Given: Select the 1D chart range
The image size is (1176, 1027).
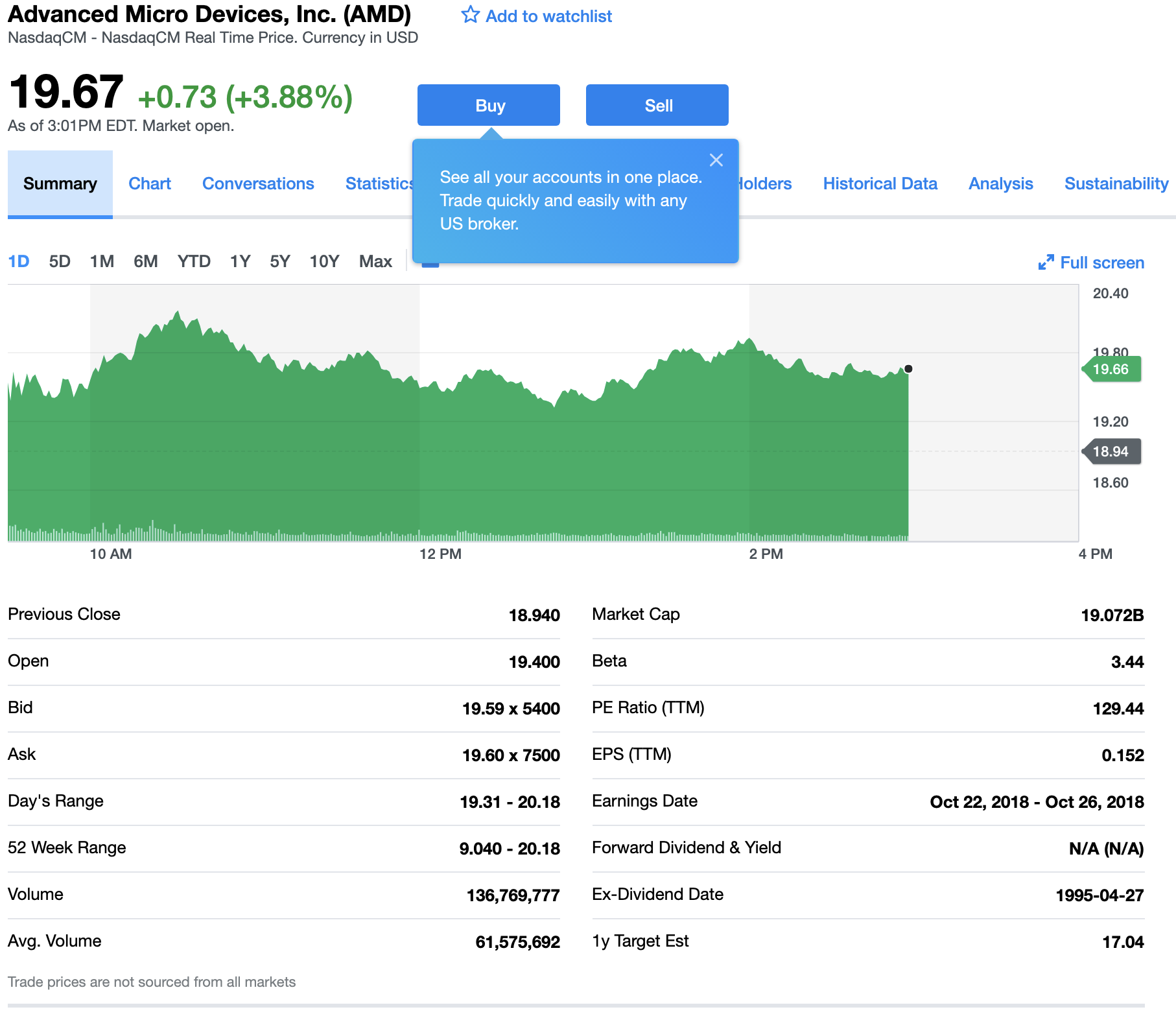Looking at the screenshot, I should [19, 261].
